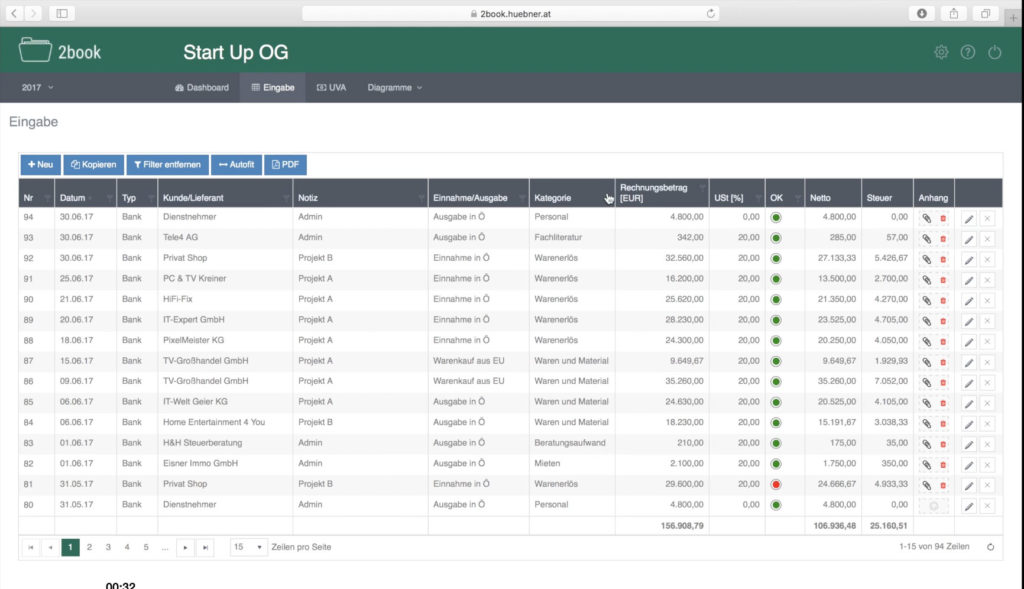Go to page 3
This screenshot has height=589, width=1024.
pyautogui.click(x=108, y=547)
